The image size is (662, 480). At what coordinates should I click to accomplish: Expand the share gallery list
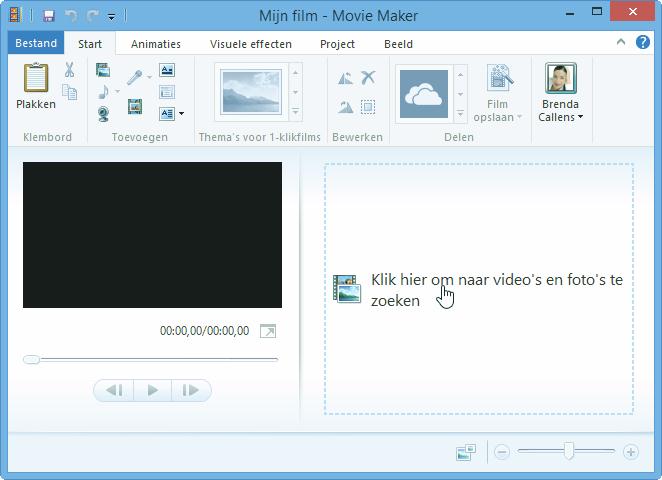coord(461,114)
